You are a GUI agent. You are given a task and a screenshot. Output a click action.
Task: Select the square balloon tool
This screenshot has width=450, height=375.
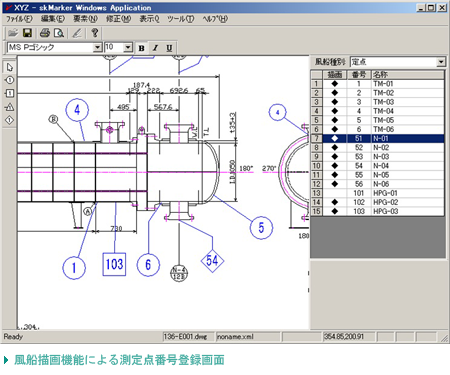(9, 93)
